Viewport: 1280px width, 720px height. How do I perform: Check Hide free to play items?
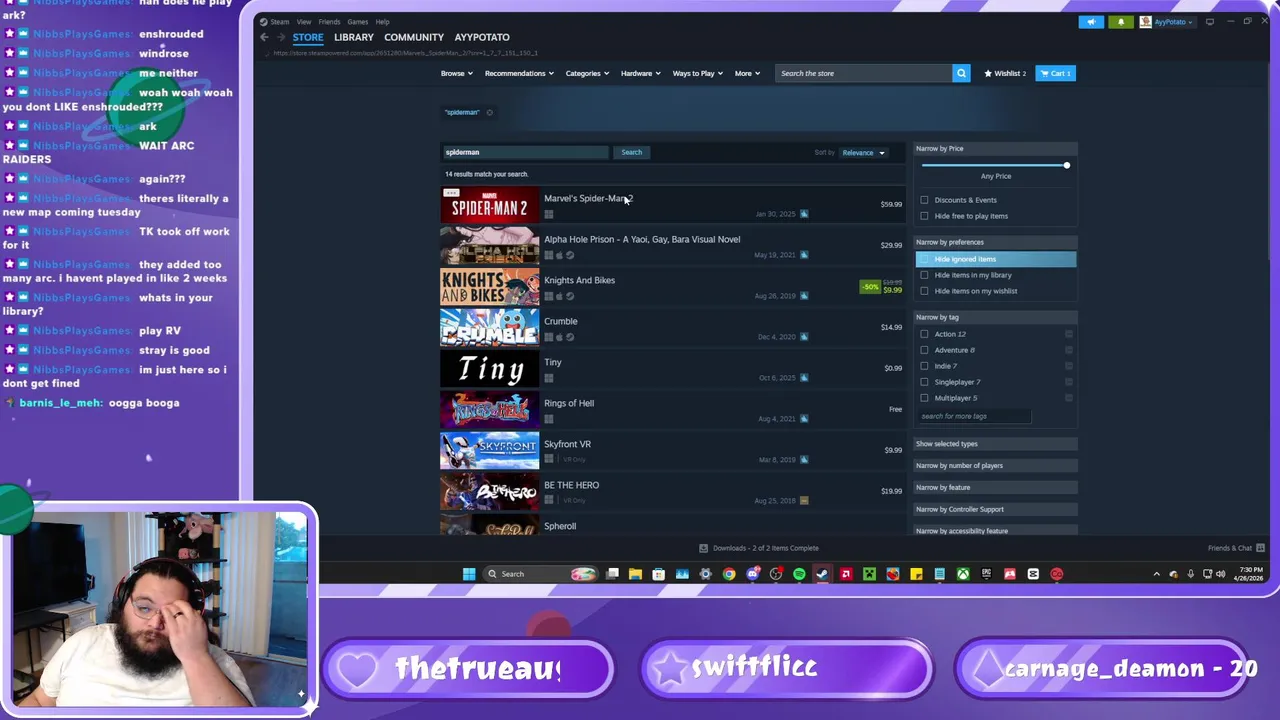tap(924, 216)
